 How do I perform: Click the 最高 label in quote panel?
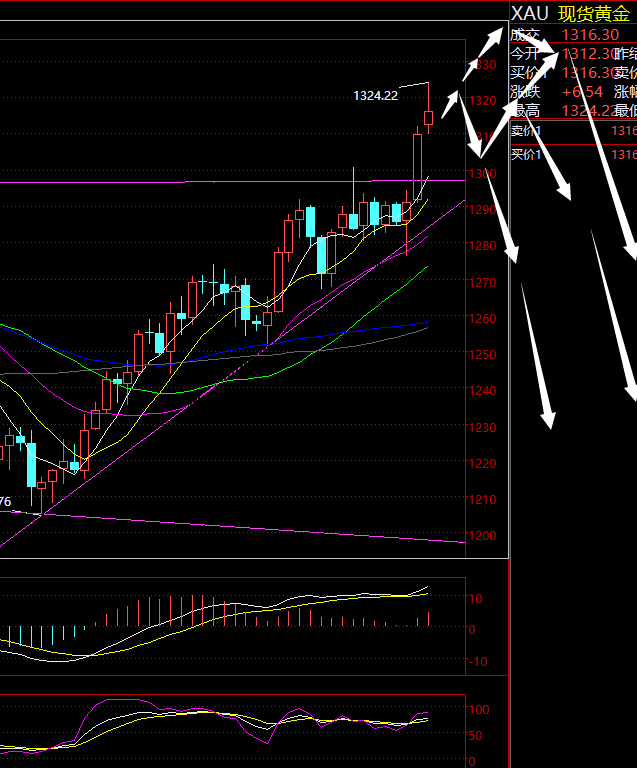click(525, 111)
